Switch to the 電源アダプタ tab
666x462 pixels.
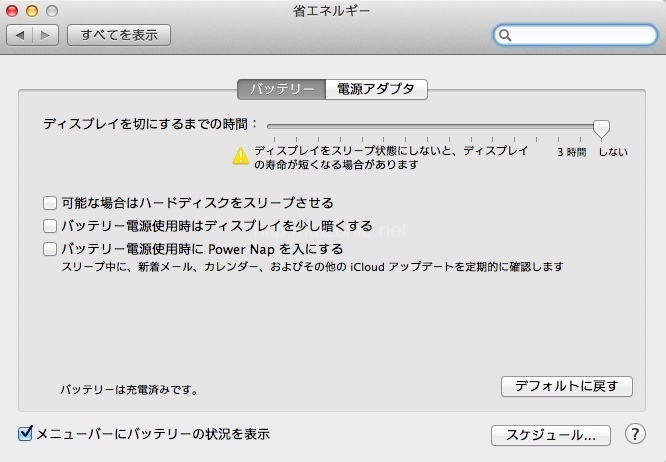pyautogui.click(x=376, y=89)
